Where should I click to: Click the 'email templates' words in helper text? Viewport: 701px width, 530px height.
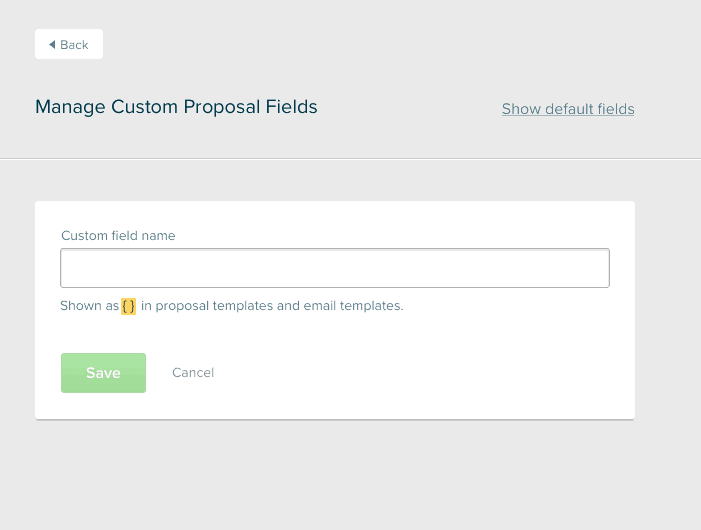352,306
